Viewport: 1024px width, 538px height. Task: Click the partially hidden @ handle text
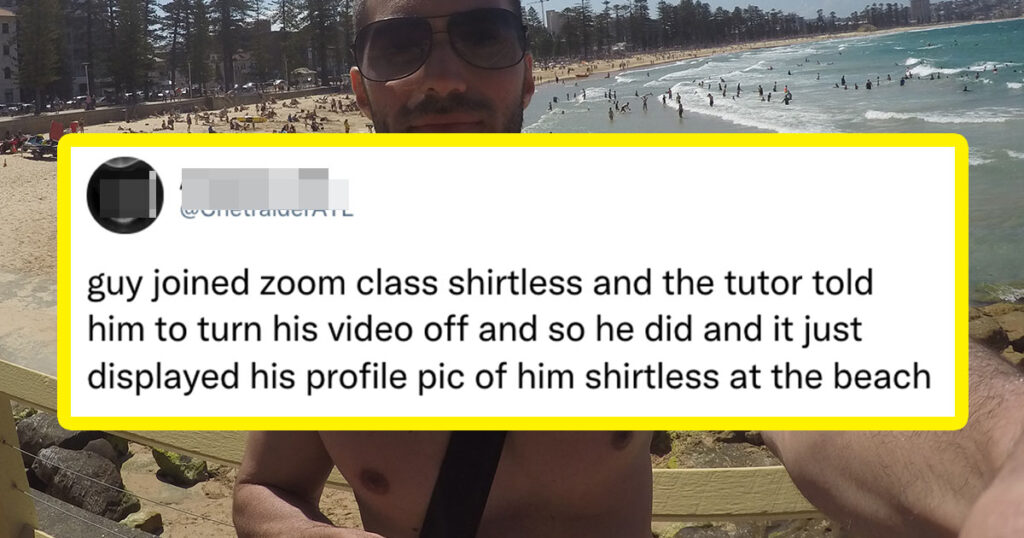pyautogui.click(x=266, y=212)
